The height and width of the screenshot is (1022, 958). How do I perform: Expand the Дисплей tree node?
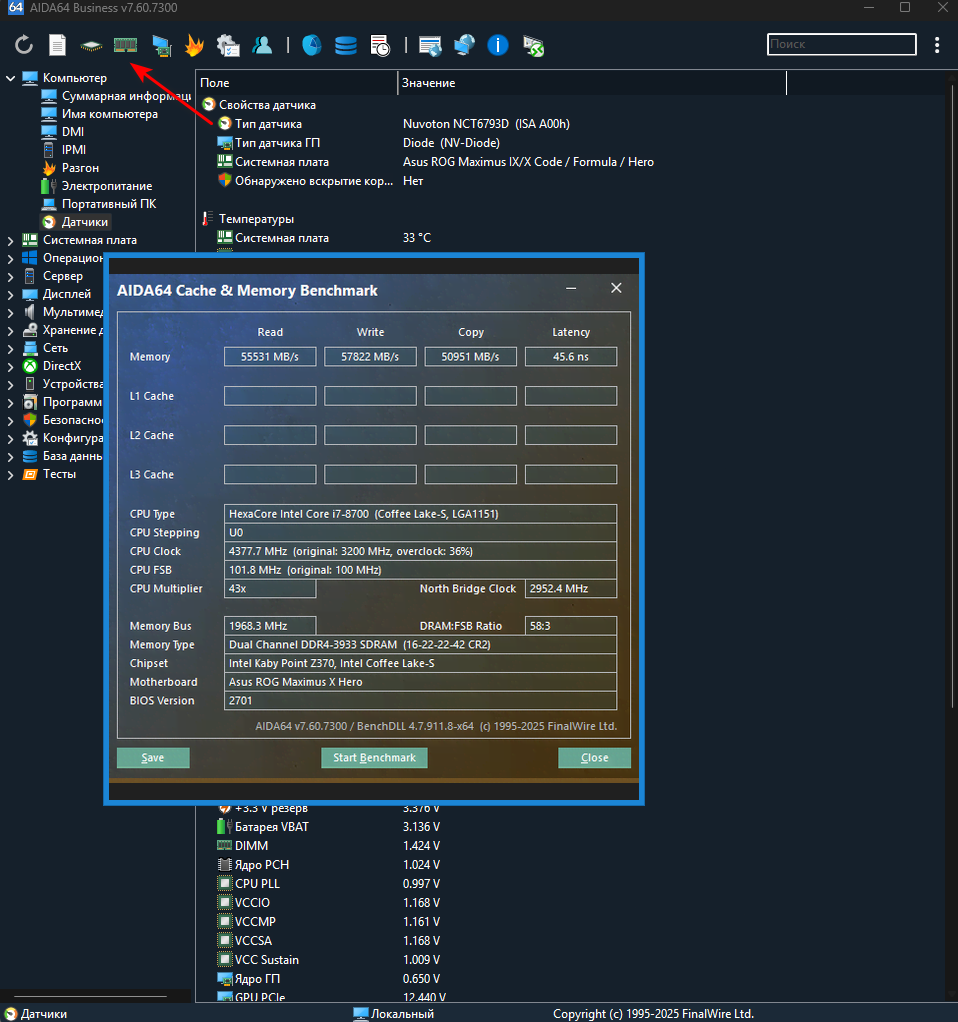10,295
